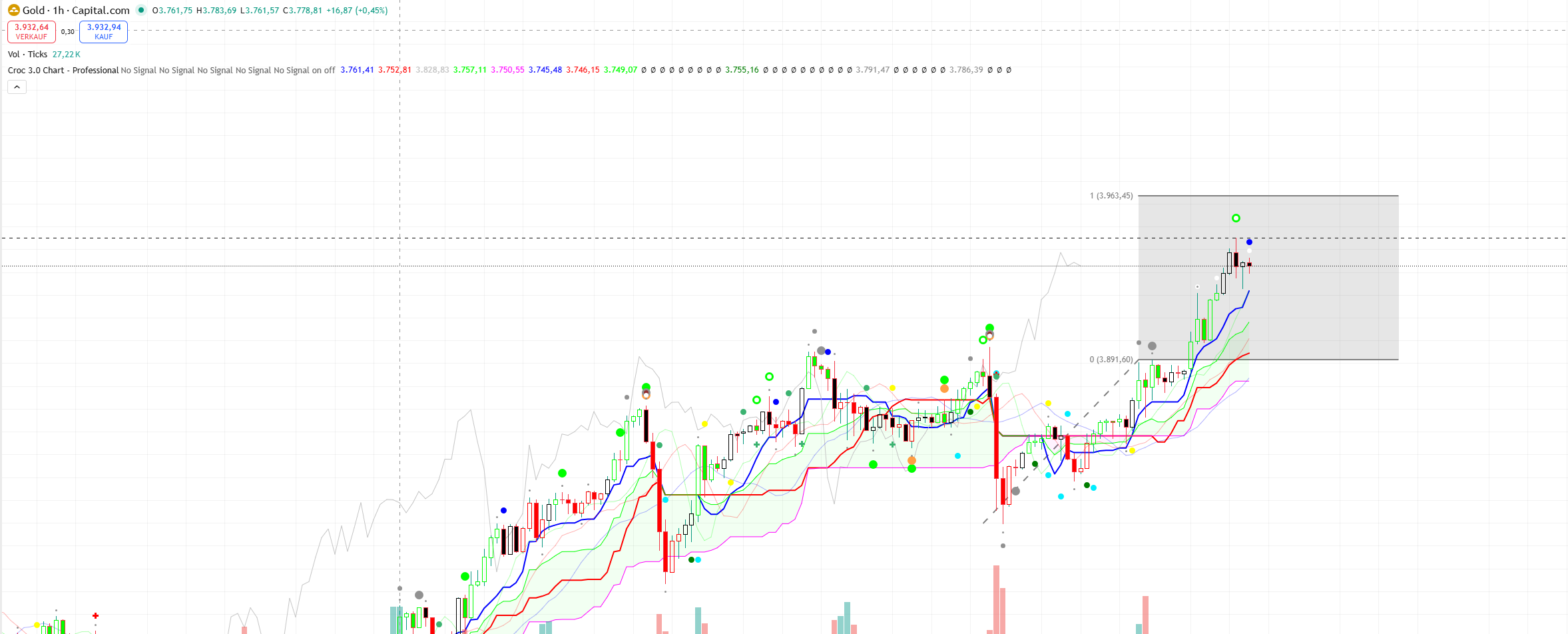Click the red VERKAUF sell button

point(31,31)
